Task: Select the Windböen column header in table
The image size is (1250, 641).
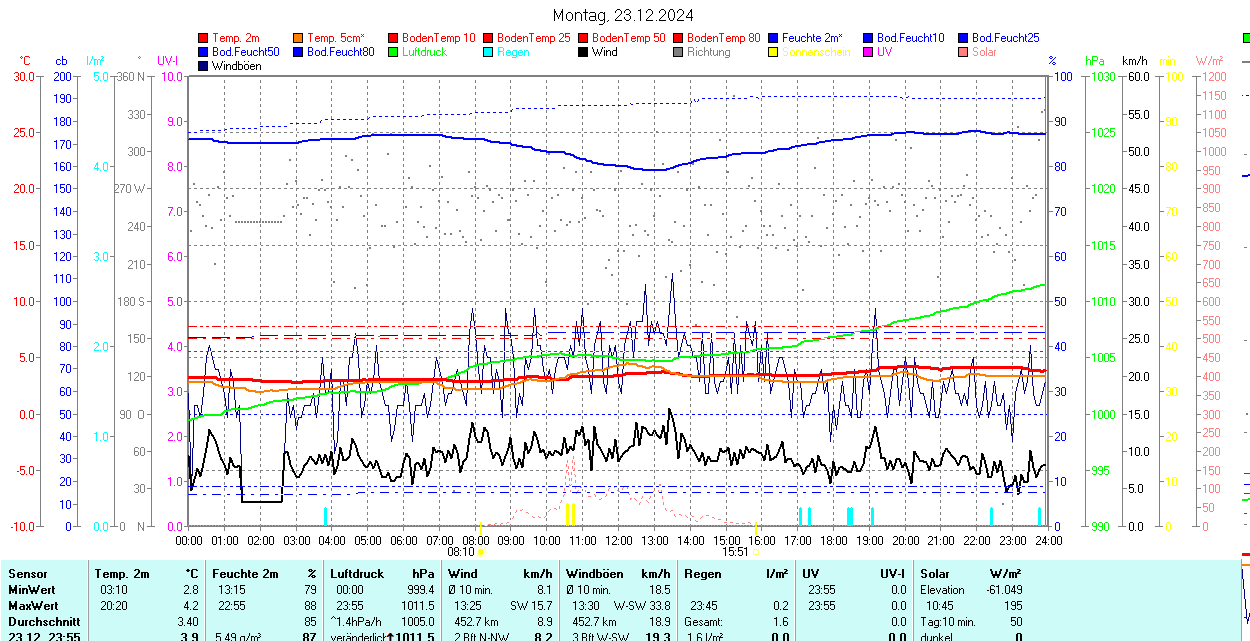Action: pyautogui.click(x=594, y=574)
